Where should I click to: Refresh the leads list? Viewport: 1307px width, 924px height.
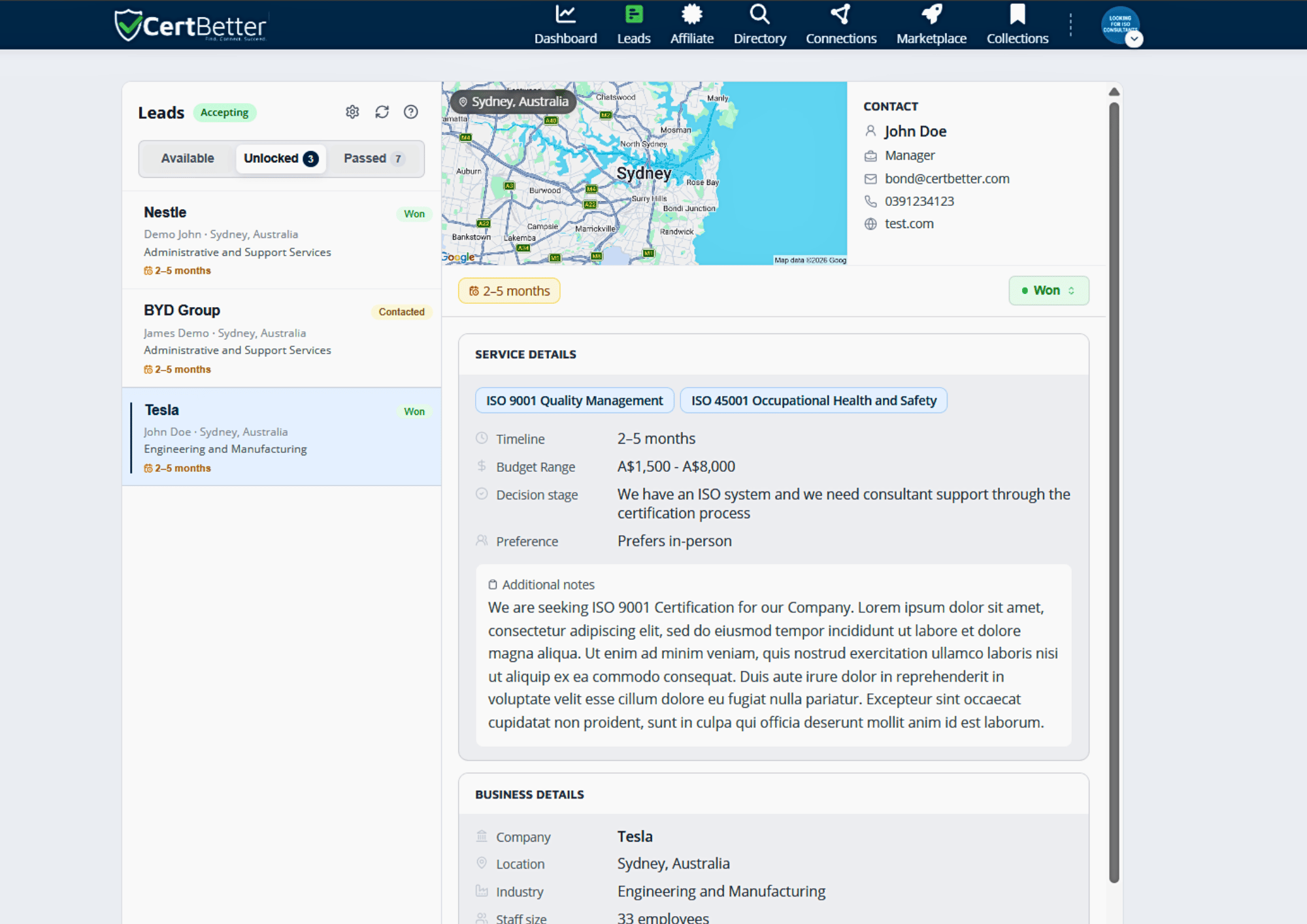pyautogui.click(x=382, y=112)
